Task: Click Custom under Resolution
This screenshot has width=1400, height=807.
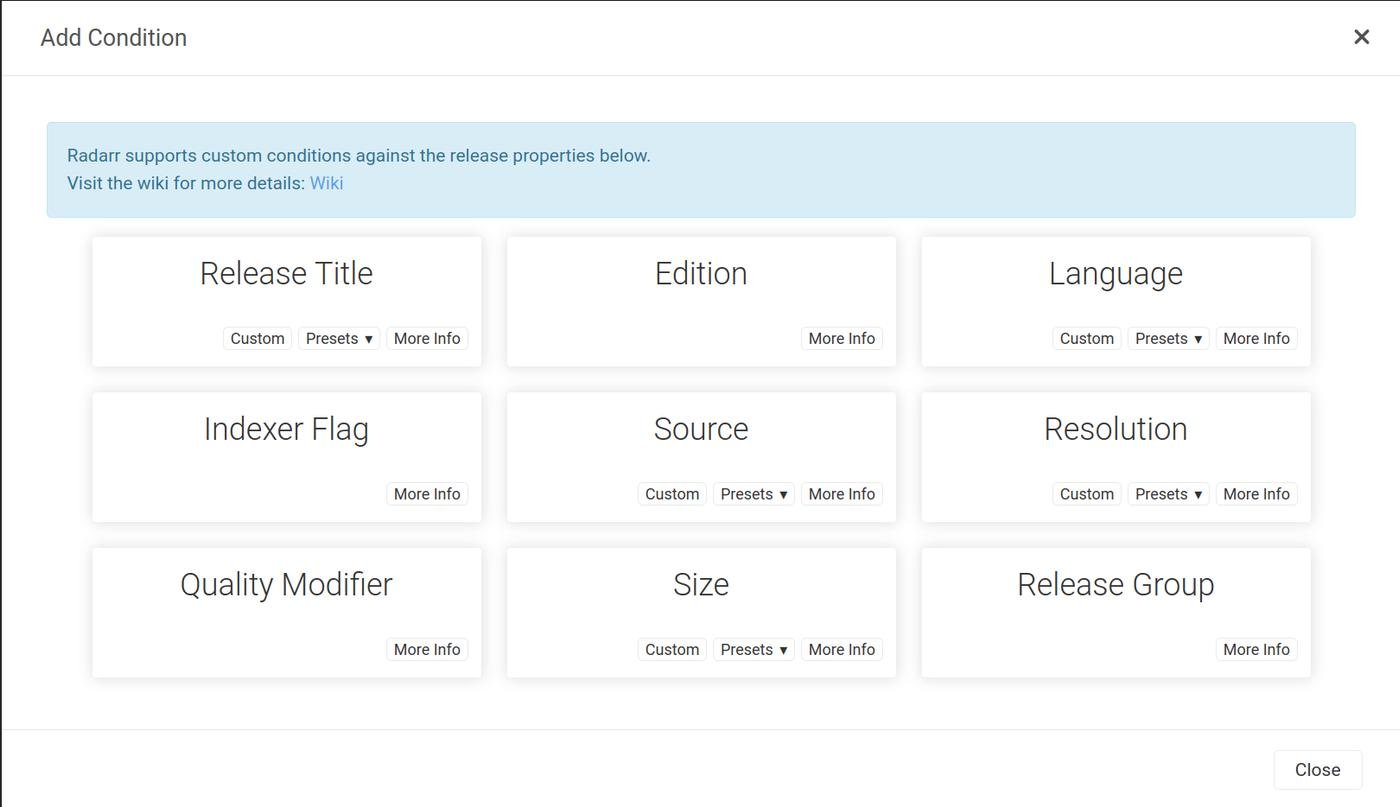Action: 1086,494
